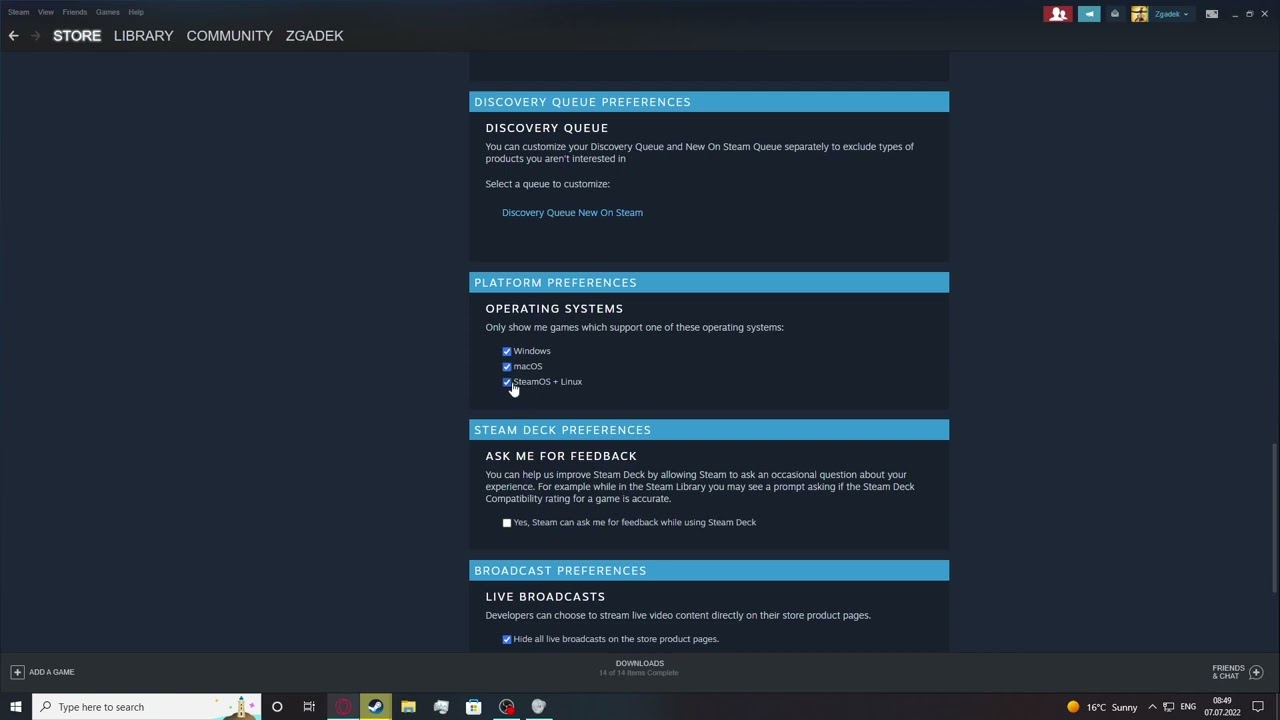Open the inbox envelope icon
Viewport: 1280px width, 720px height.
(1115, 14)
